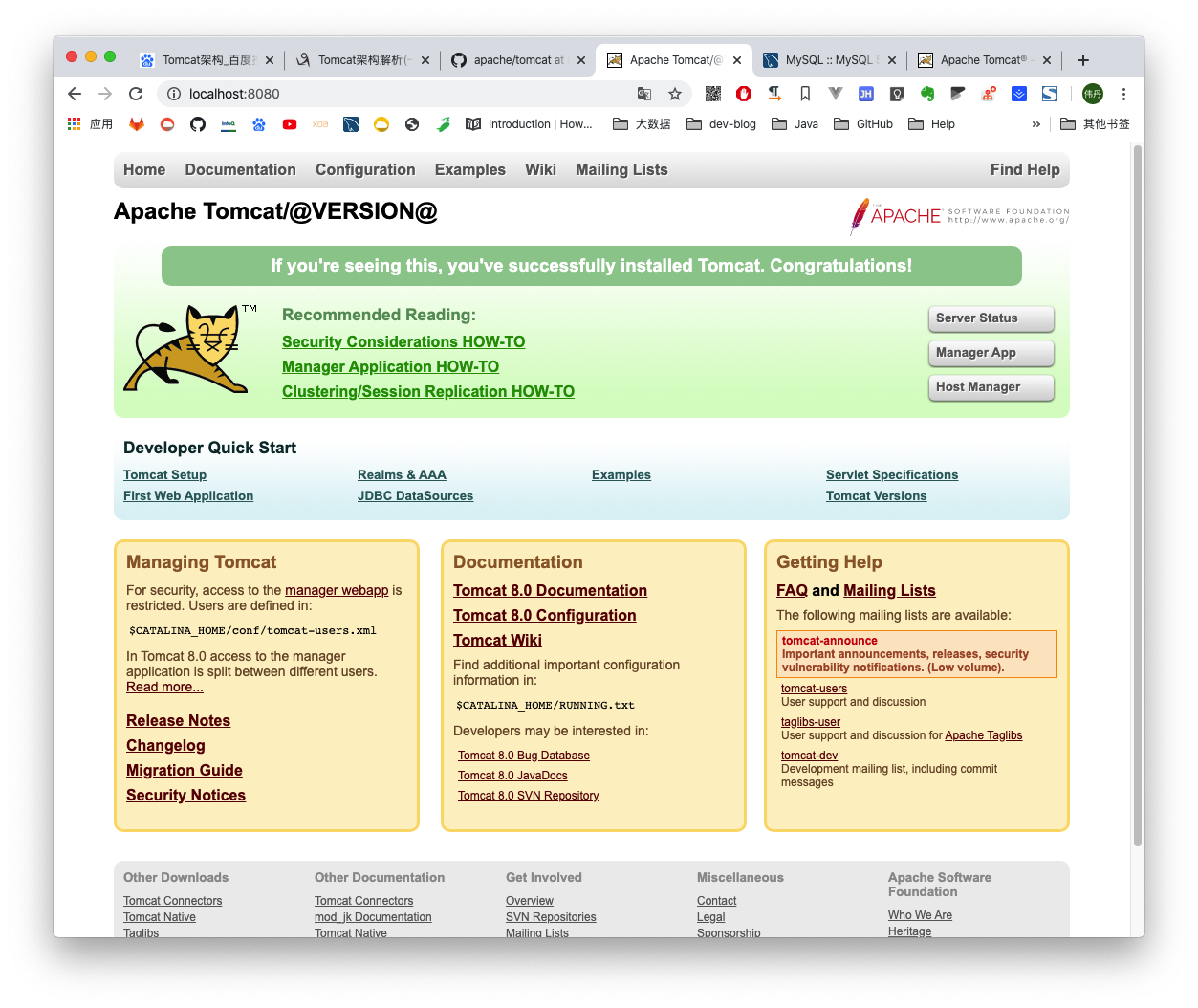
Task: Open the MySQL dolphin bookmark icon
Action: point(351,124)
